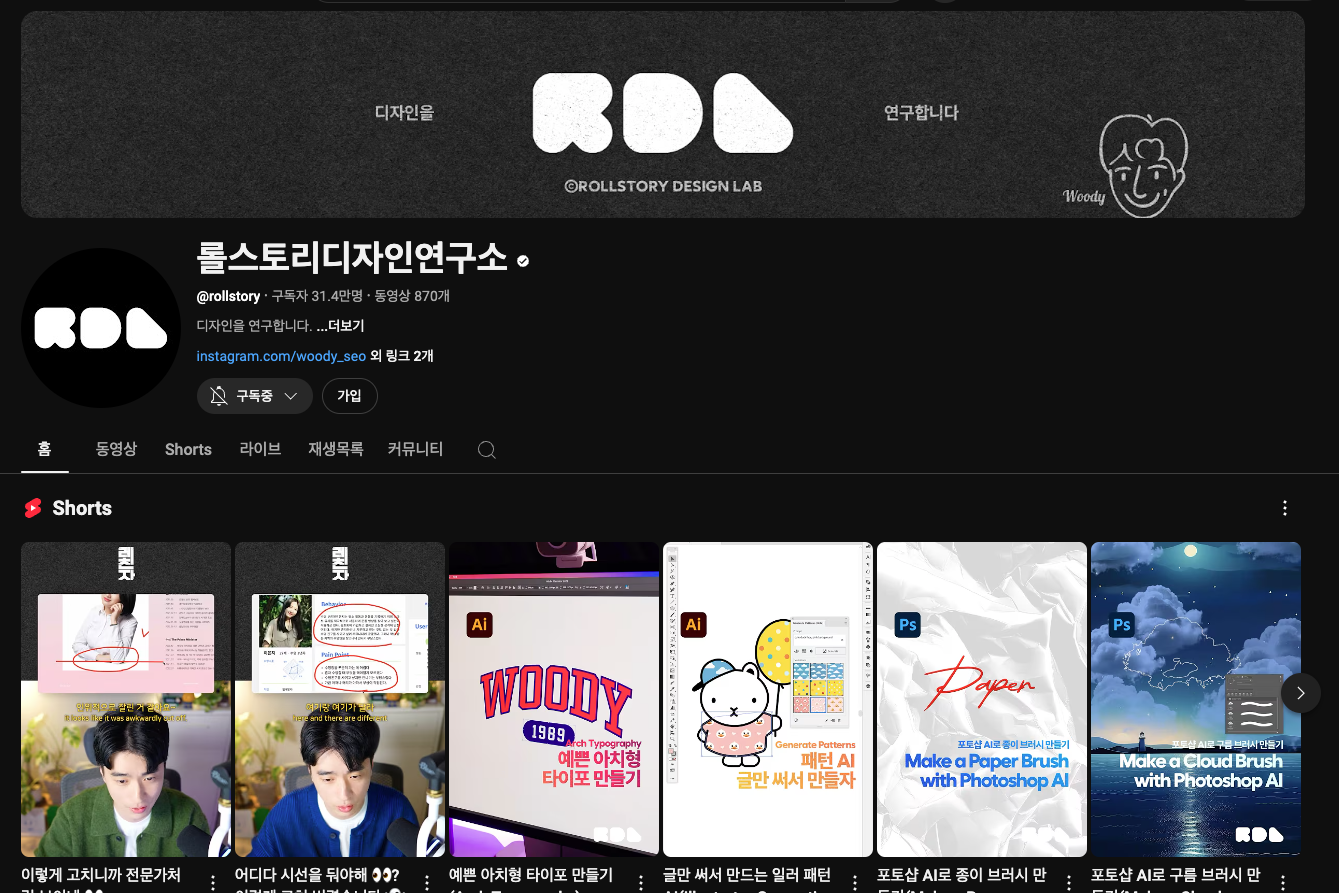Open the 패턴 AI Generate Patterns short thumbnail
This screenshot has width=1339, height=893.
(768, 699)
